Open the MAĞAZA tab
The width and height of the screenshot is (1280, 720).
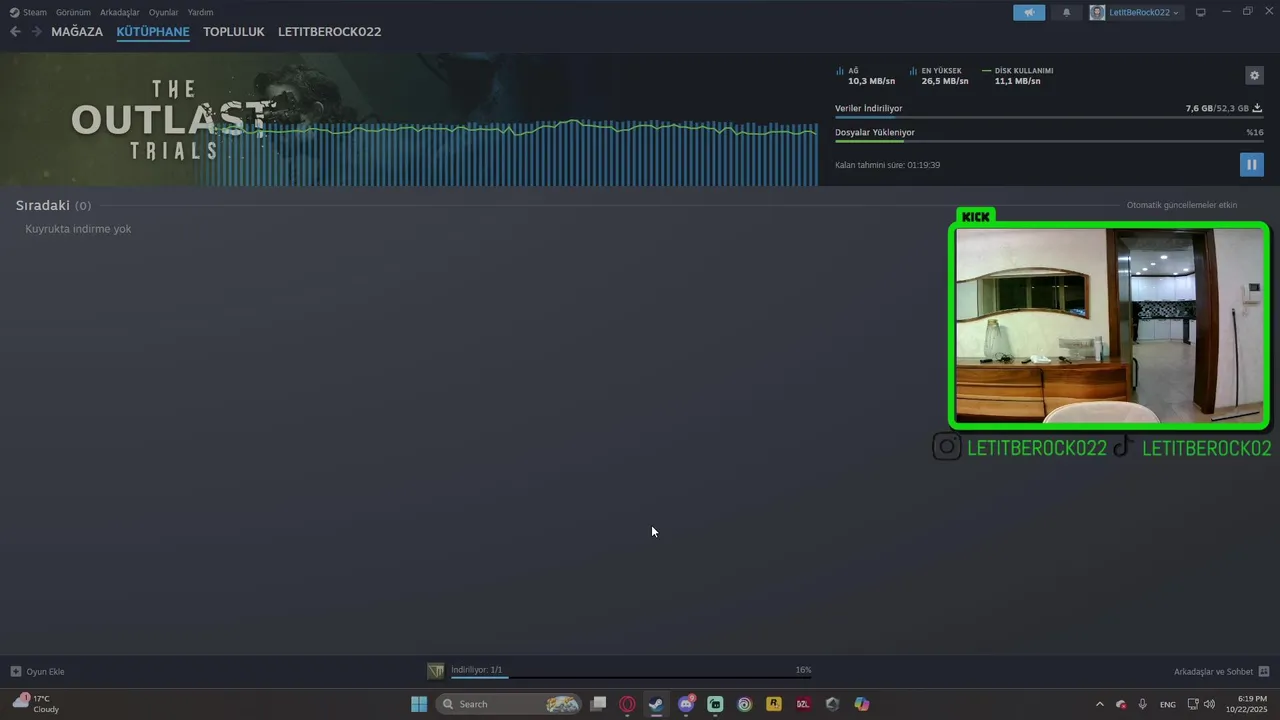click(77, 32)
